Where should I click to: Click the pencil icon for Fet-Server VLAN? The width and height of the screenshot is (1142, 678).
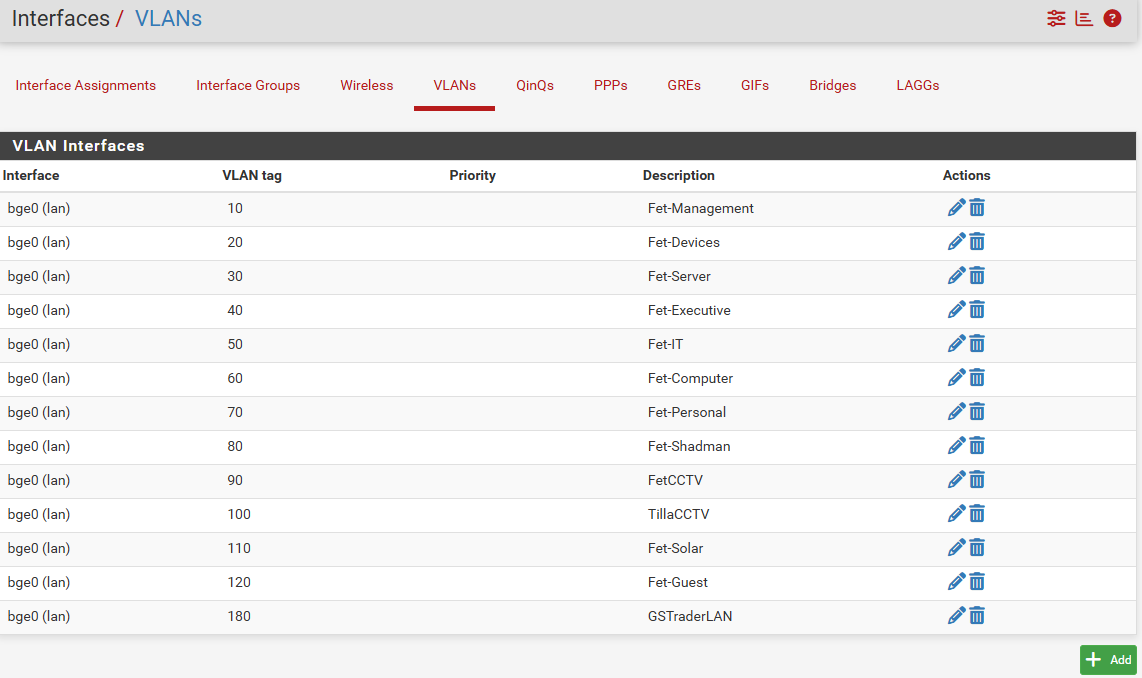(x=956, y=276)
